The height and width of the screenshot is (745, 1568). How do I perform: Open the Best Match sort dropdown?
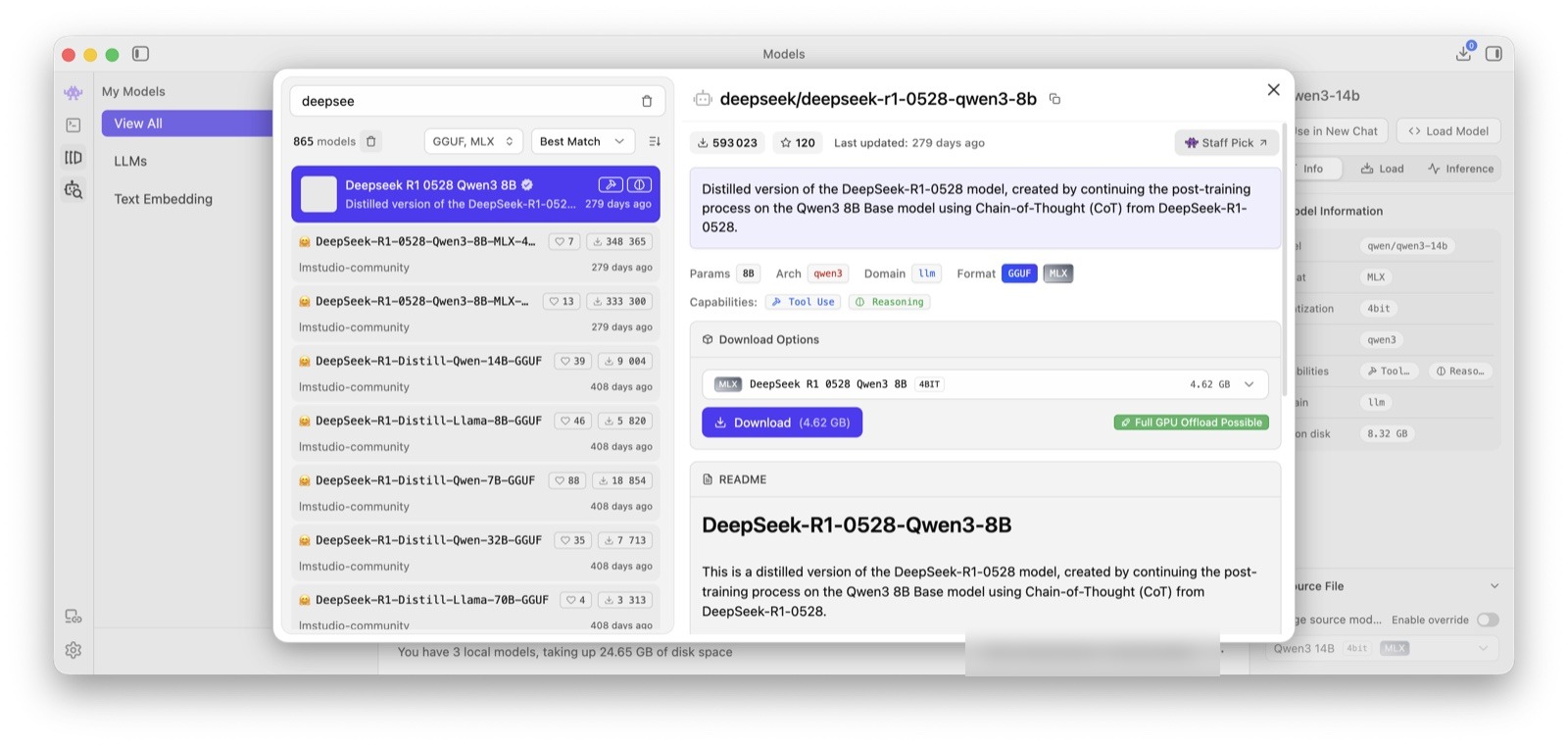[x=582, y=141]
